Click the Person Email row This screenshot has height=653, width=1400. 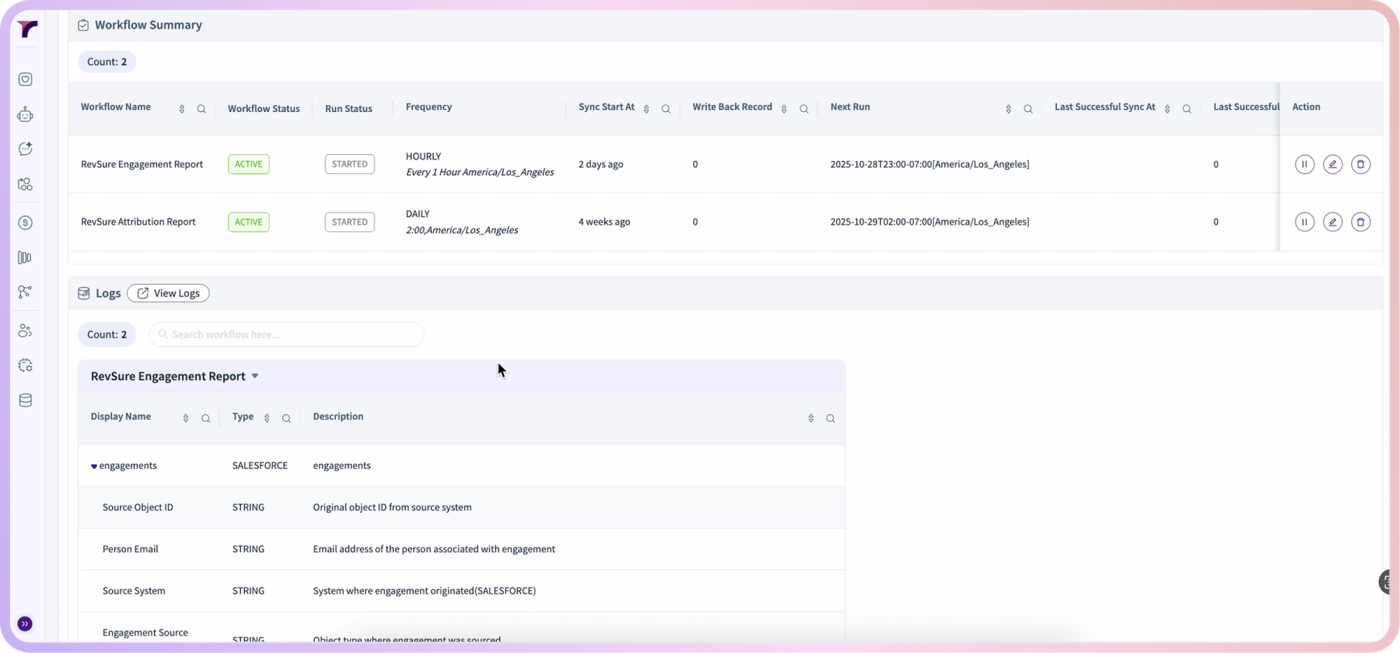coord(461,549)
